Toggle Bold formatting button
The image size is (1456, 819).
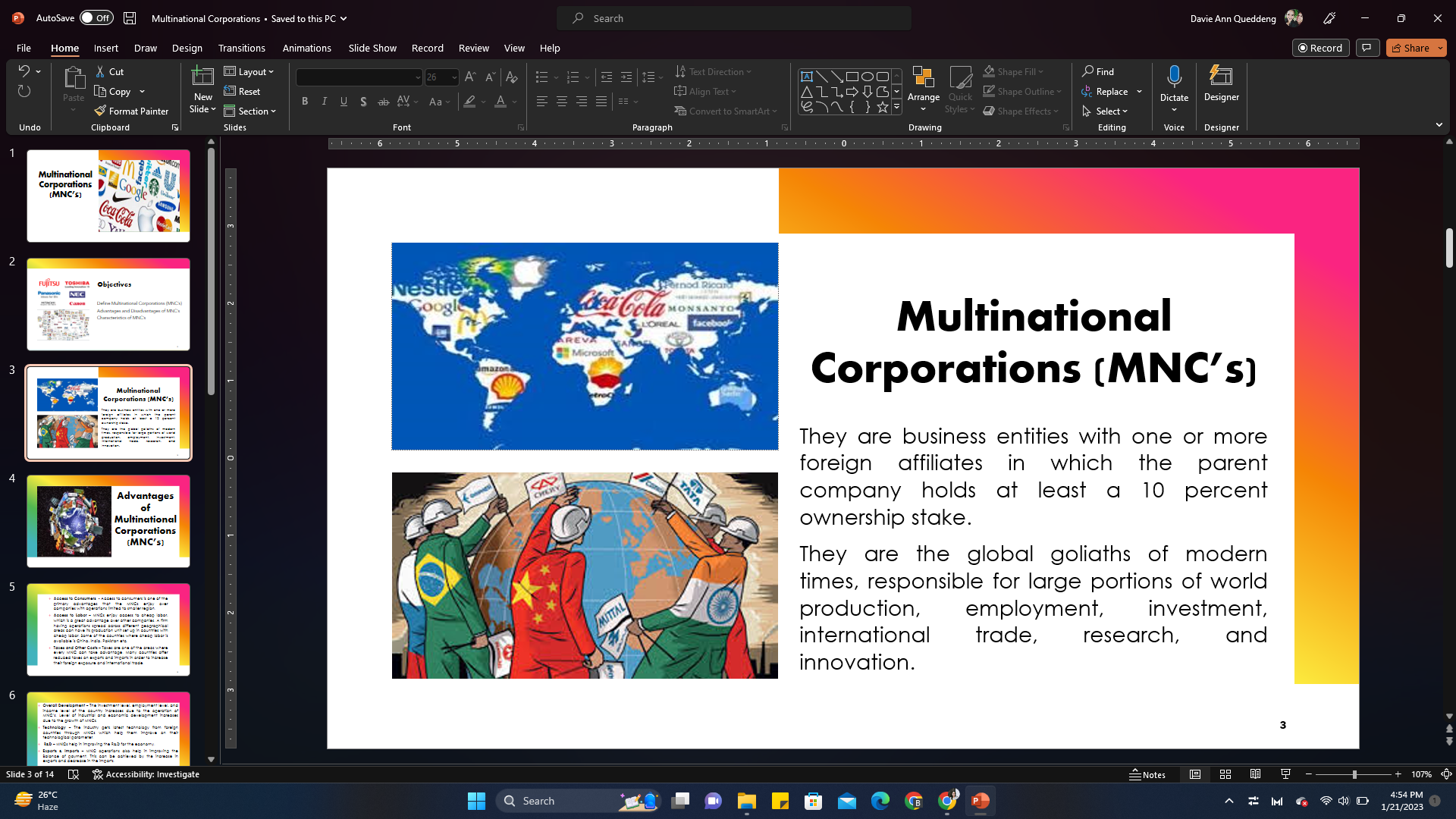point(305,102)
